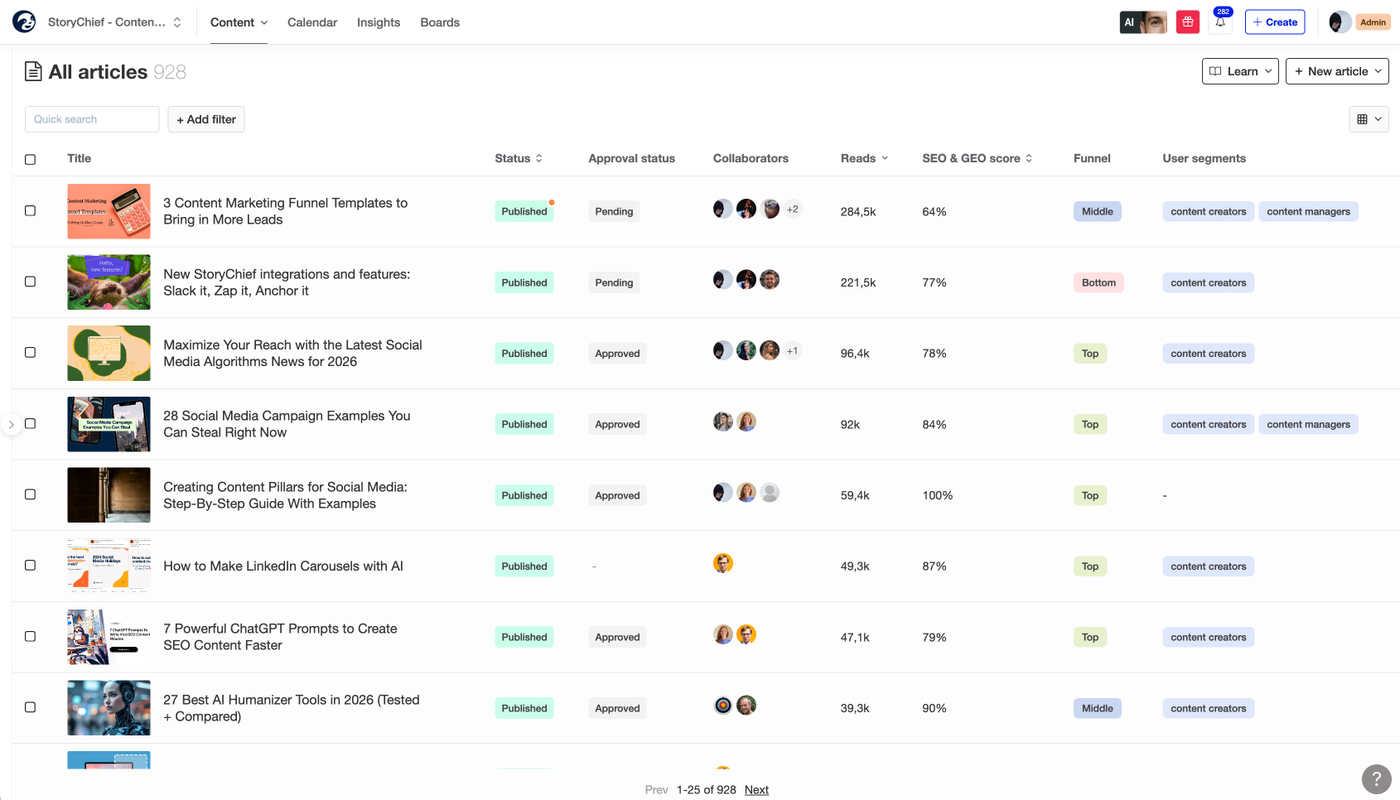Select checkbox for 27 Best AI Humanizer Tools
This screenshot has height=800, width=1400.
[30, 708]
